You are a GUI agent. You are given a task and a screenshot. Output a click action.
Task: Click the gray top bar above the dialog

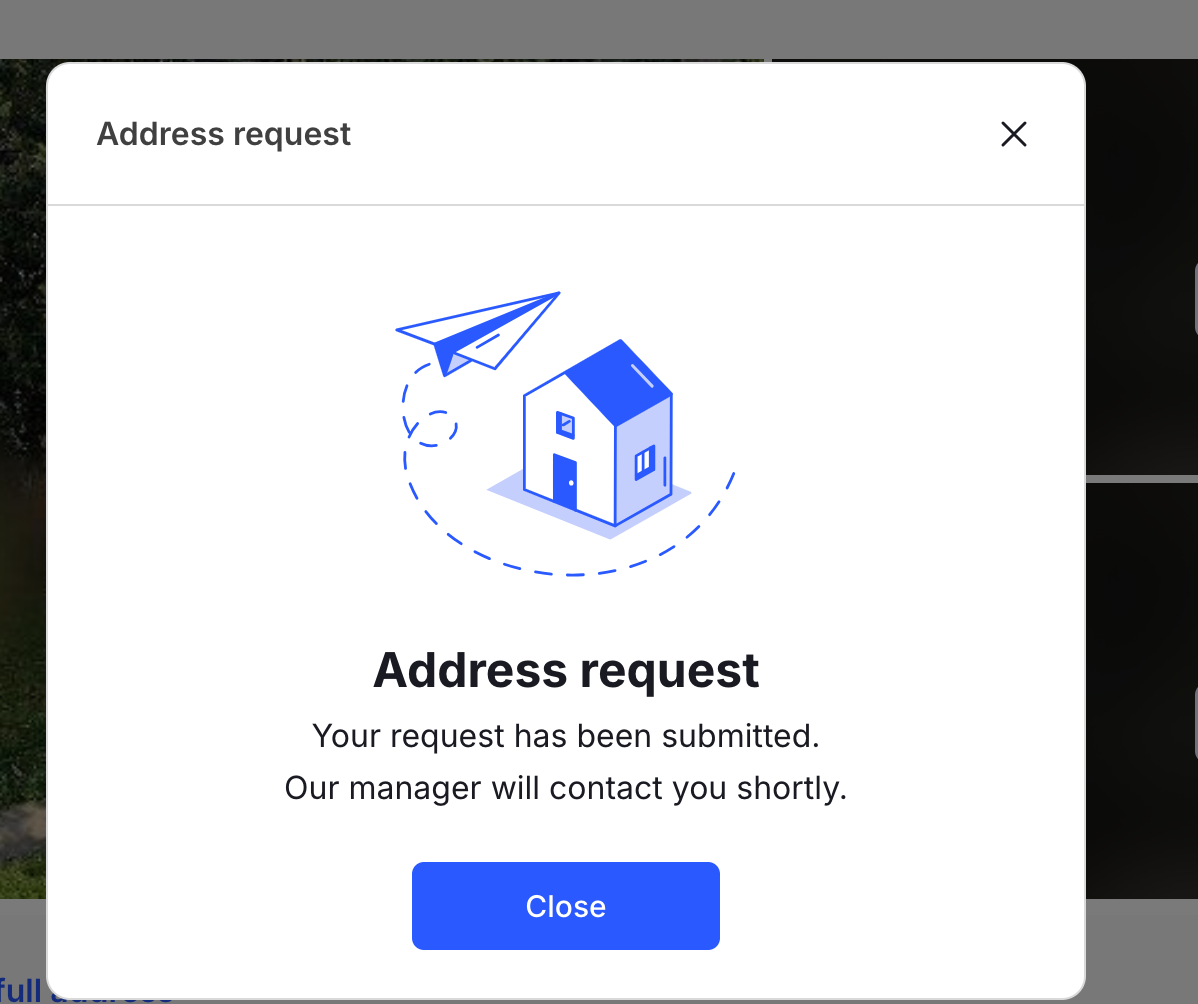coord(599,29)
